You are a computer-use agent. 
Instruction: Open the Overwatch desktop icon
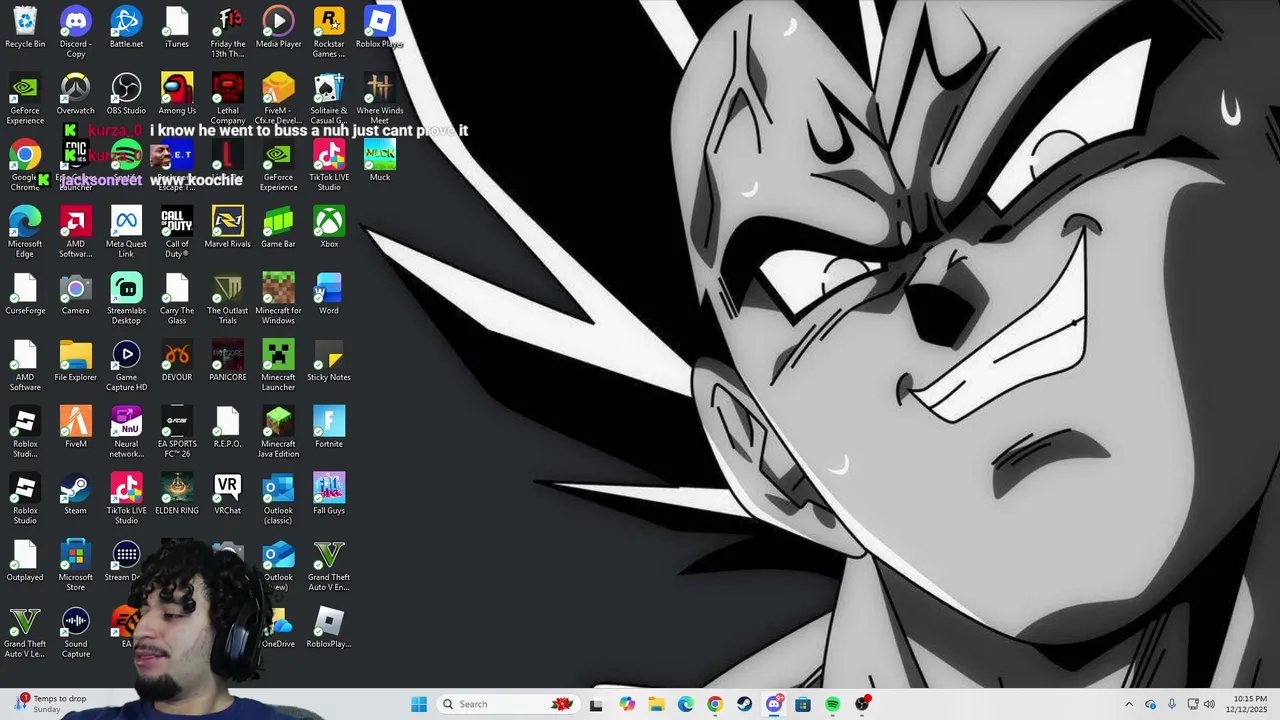[x=75, y=95]
